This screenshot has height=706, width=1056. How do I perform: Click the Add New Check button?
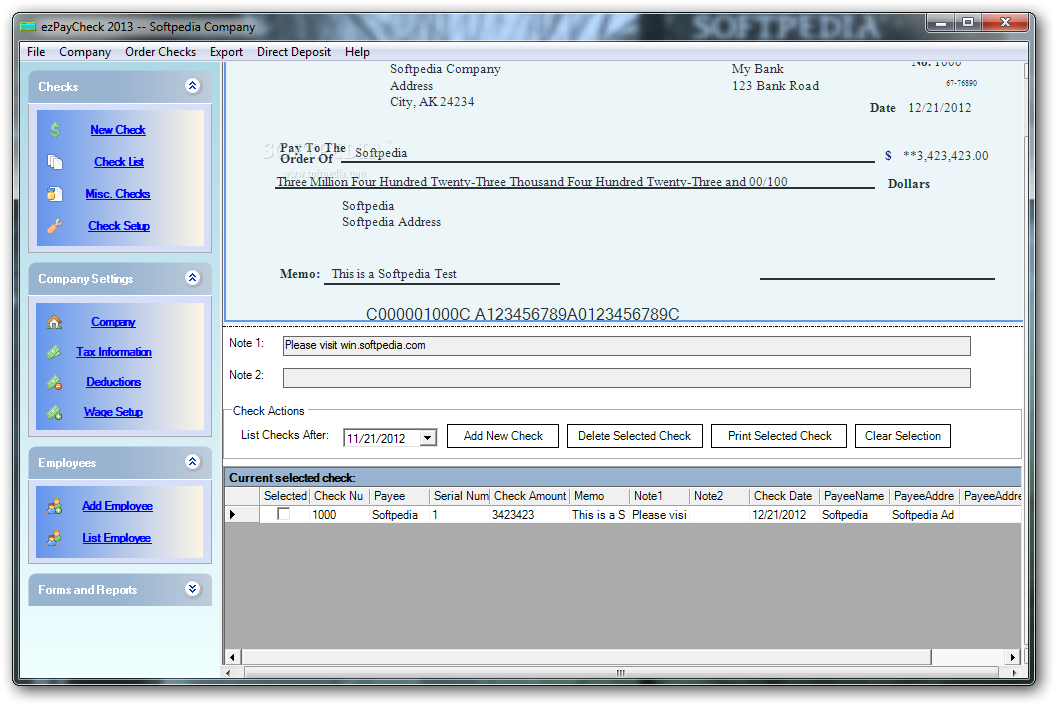tap(503, 436)
